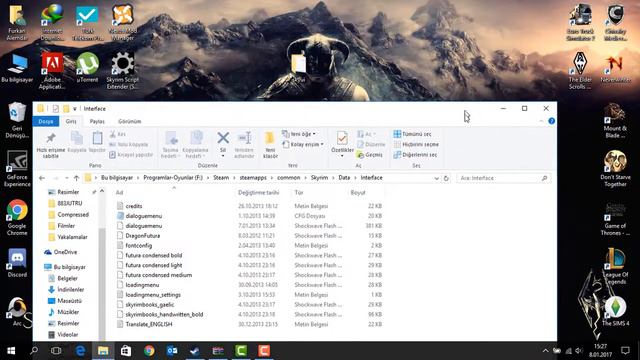
Task: Click the Back navigation arrow
Action: click(42, 178)
